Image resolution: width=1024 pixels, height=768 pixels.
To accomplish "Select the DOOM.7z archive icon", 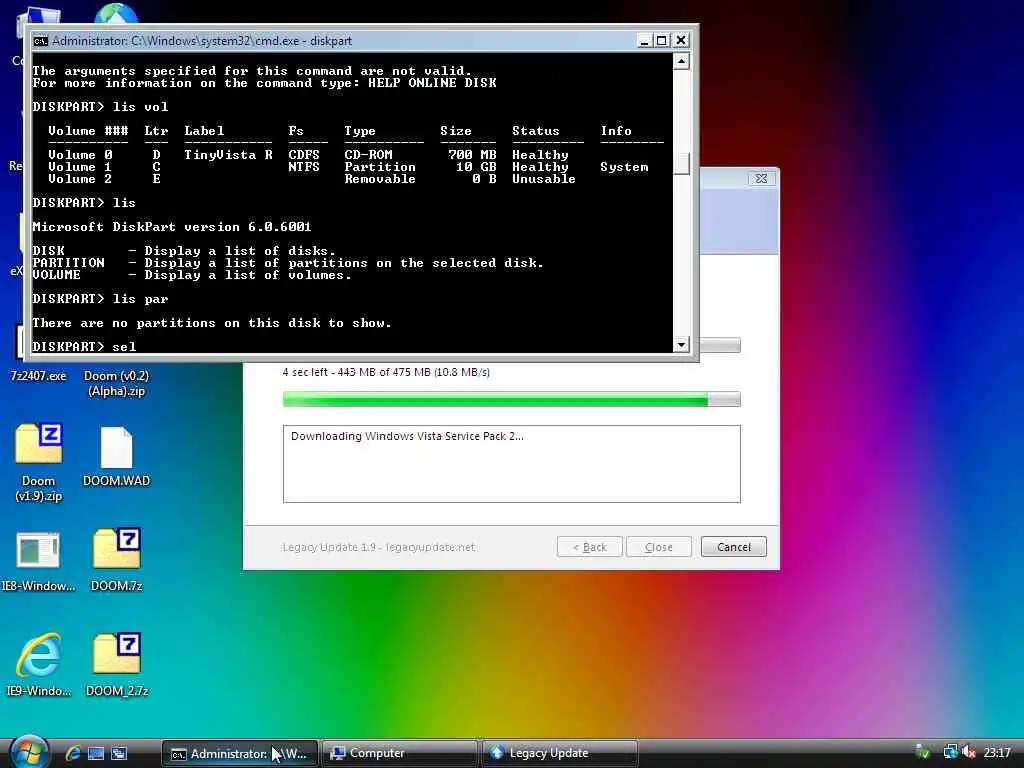I will coord(116,560).
